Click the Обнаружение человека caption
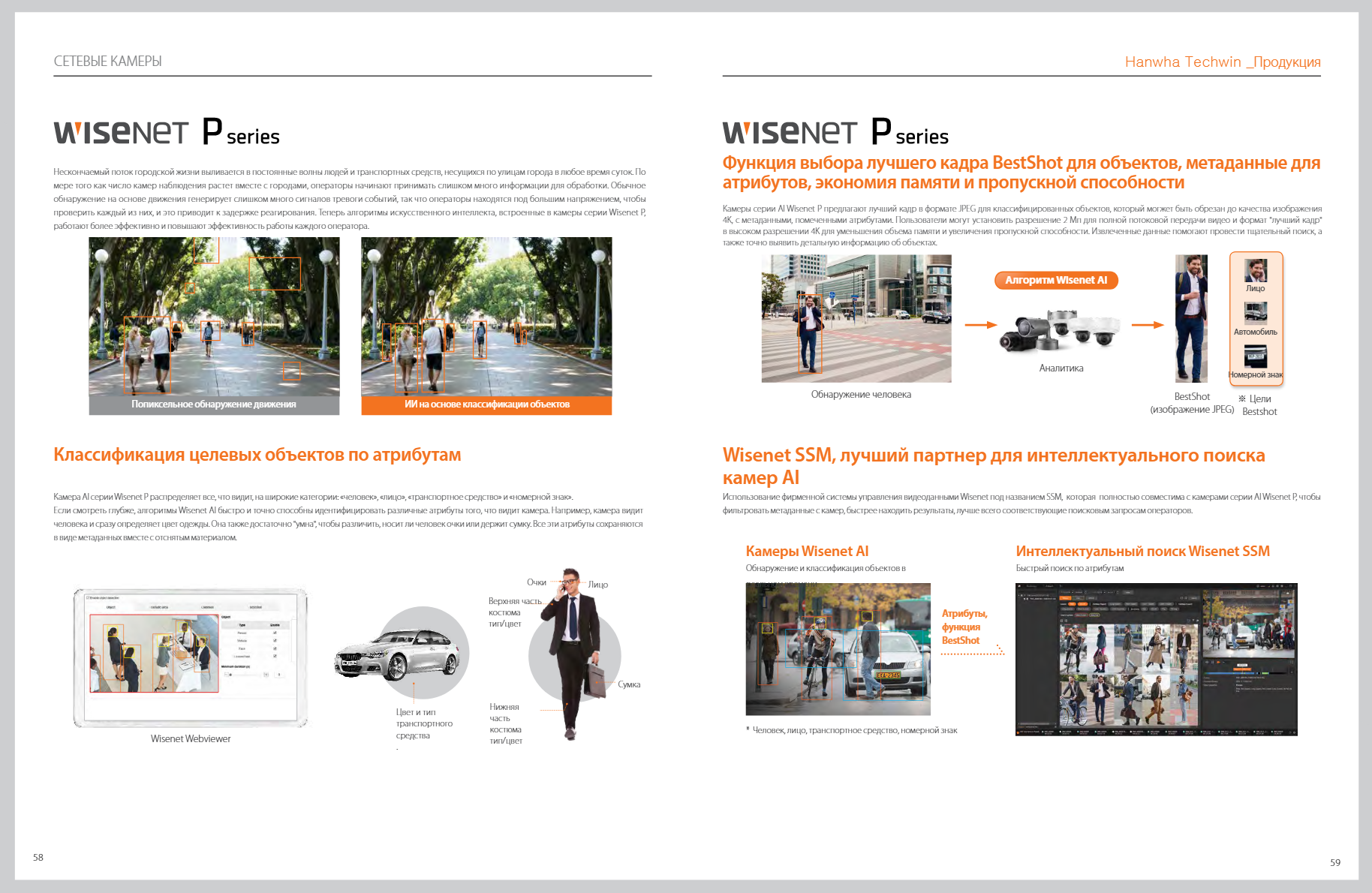The image size is (1372, 893). [861, 395]
